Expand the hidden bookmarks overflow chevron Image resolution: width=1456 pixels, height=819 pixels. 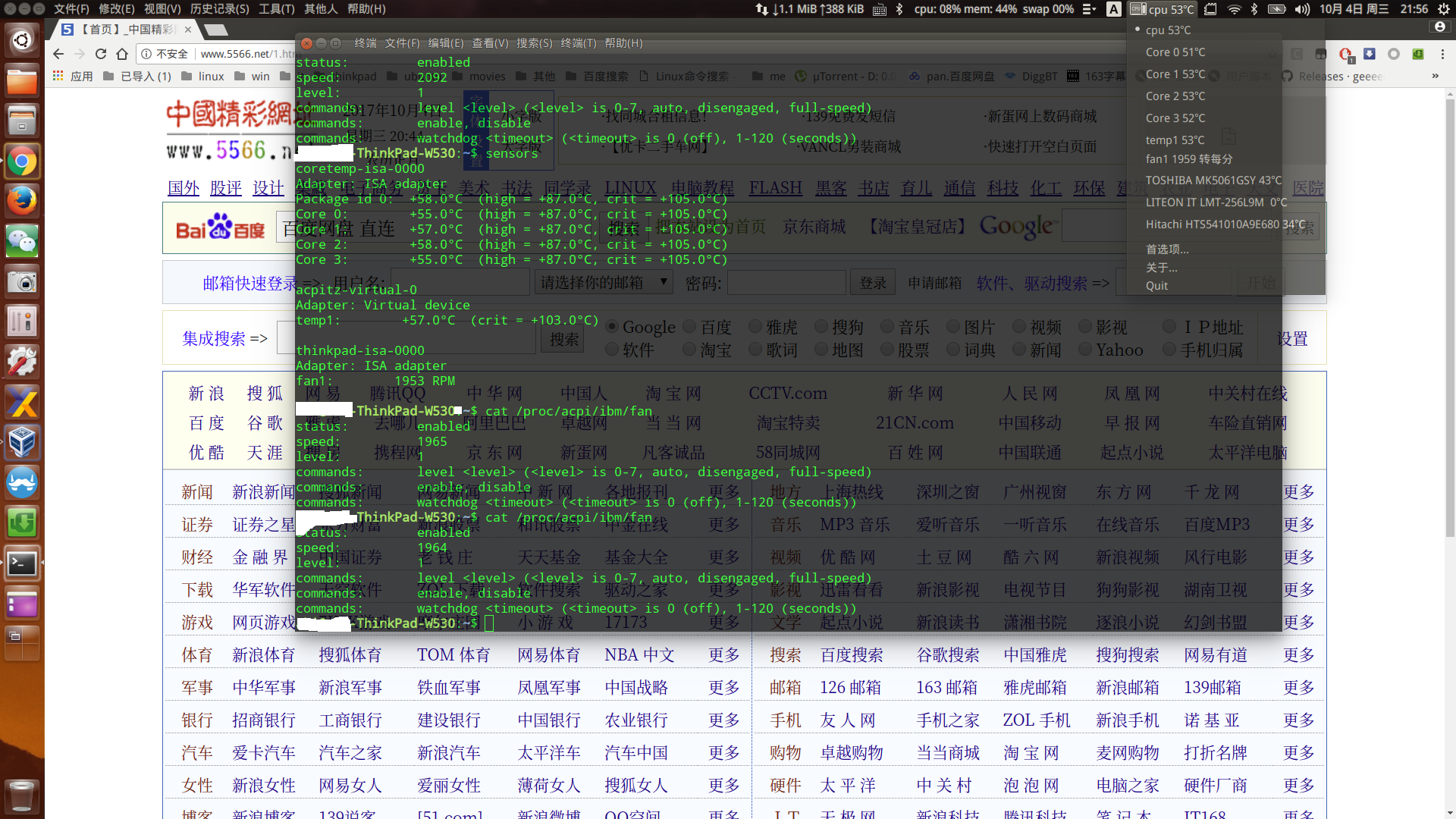point(1435,77)
